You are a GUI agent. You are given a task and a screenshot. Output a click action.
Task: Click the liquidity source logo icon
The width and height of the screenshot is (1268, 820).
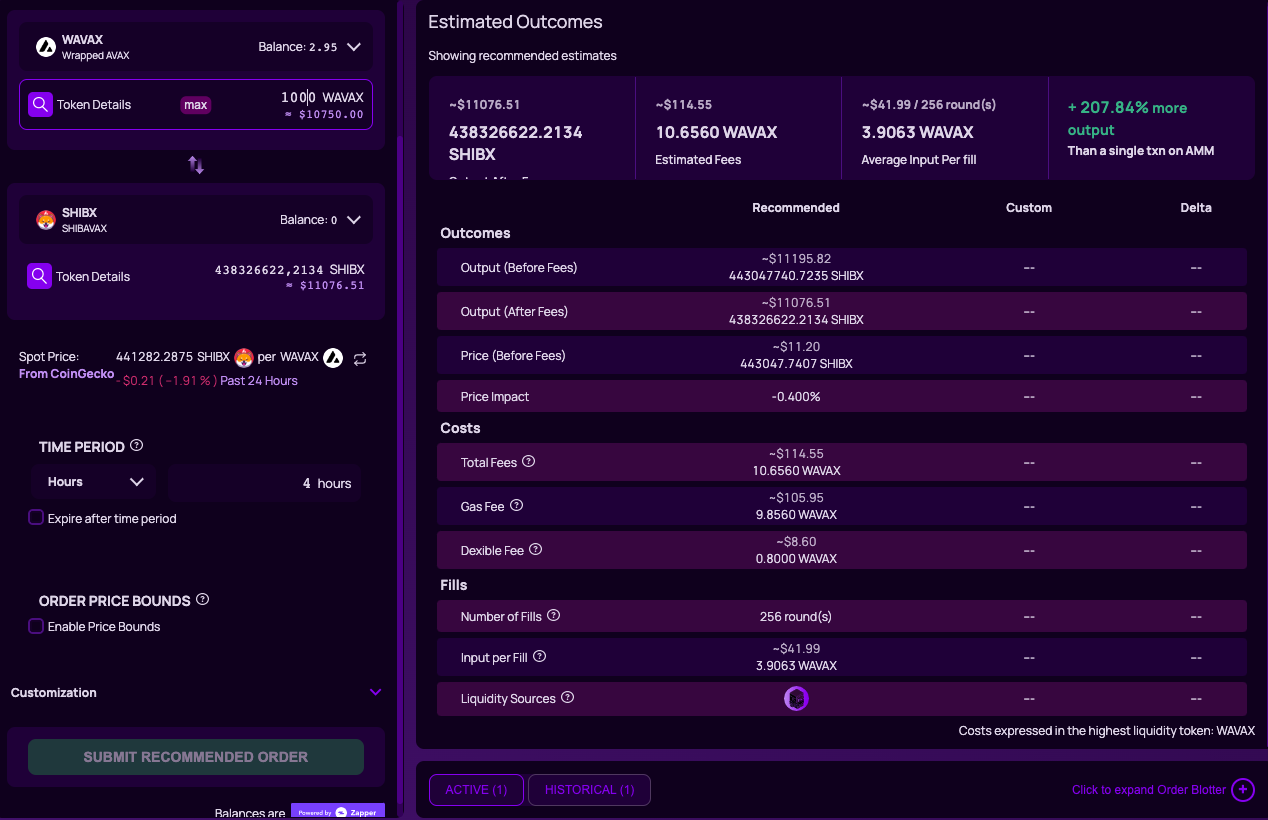coord(796,699)
